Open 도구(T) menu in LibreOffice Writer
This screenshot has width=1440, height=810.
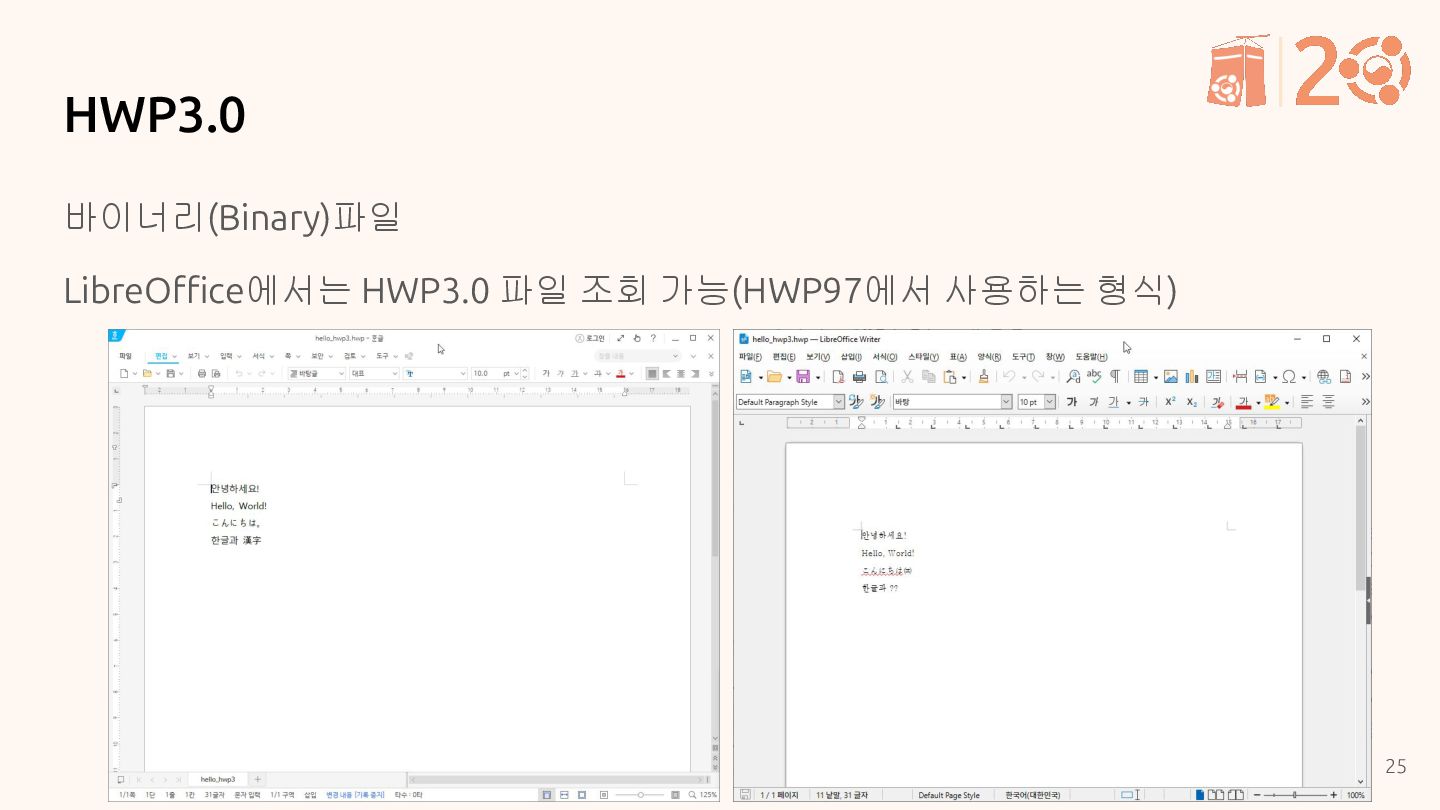click(1023, 357)
